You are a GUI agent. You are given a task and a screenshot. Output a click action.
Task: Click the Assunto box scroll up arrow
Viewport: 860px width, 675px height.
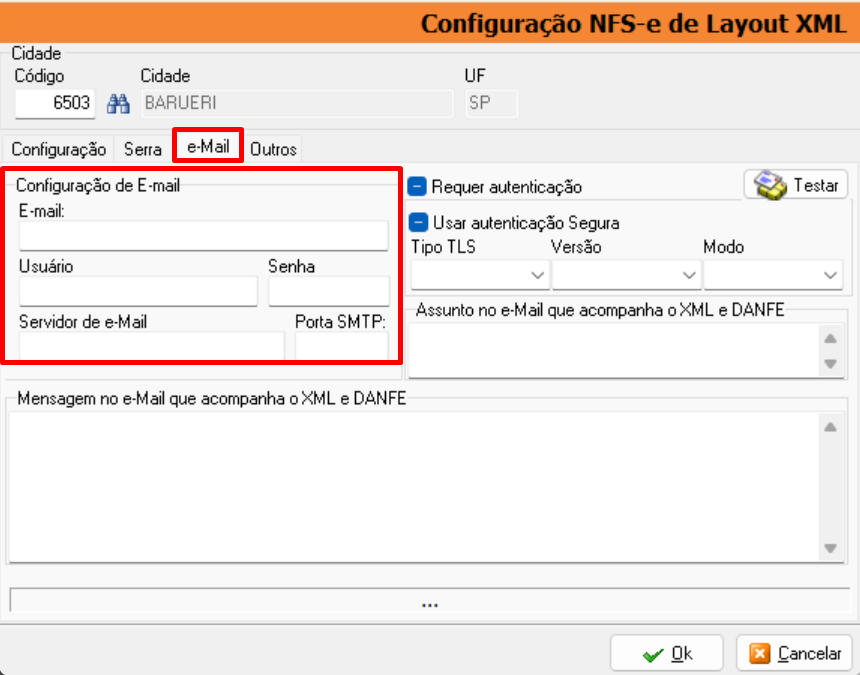830,338
